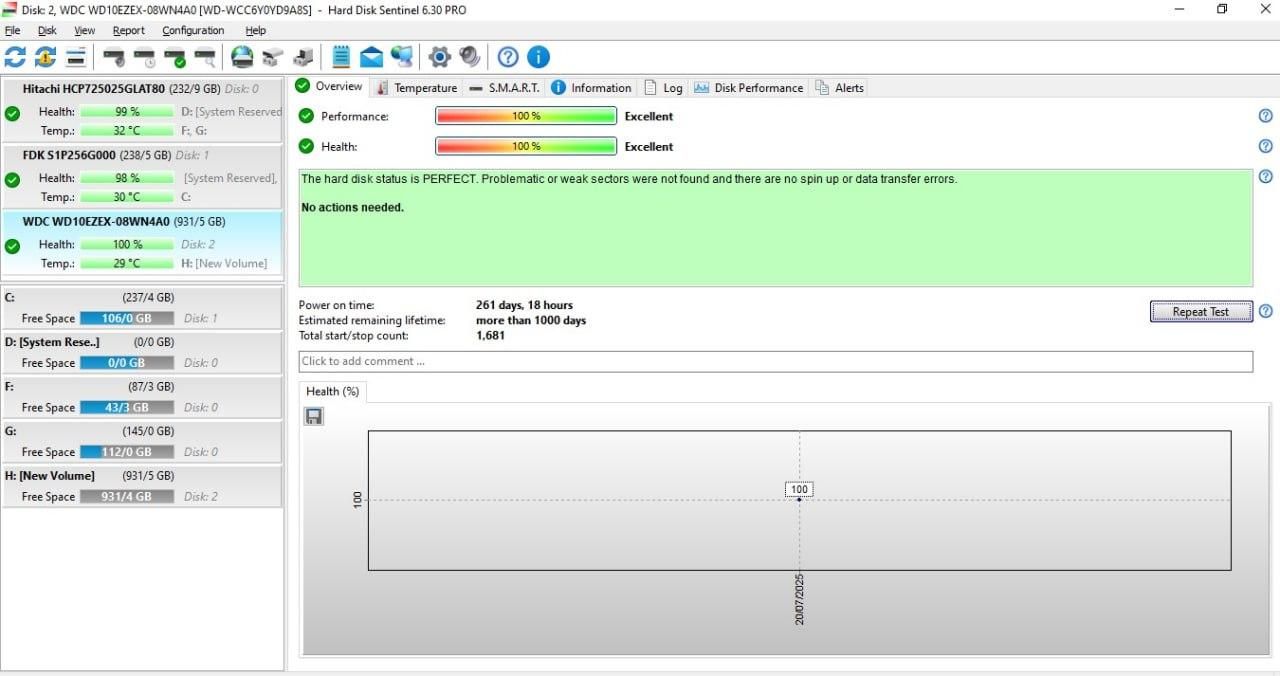
Task: Select the C: volume row
Action: click(142, 308)
